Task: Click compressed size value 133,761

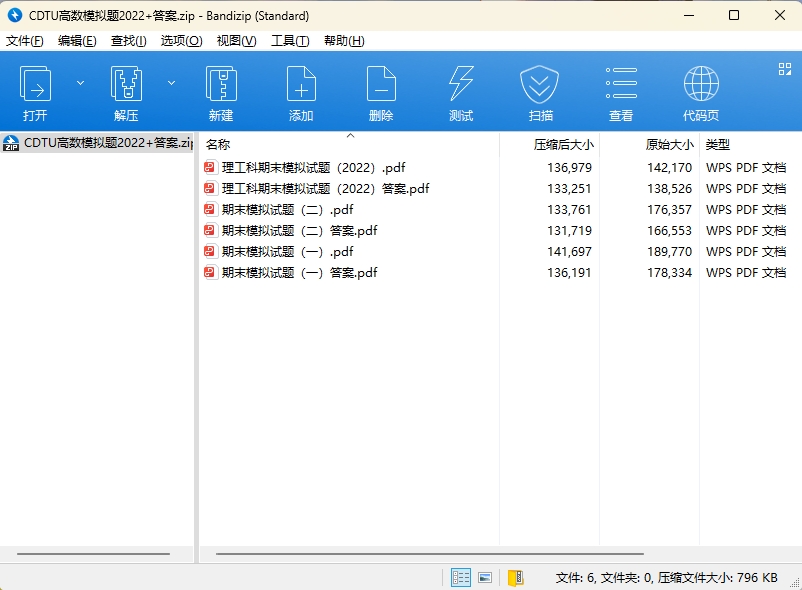Action: [x=569, y=210]
